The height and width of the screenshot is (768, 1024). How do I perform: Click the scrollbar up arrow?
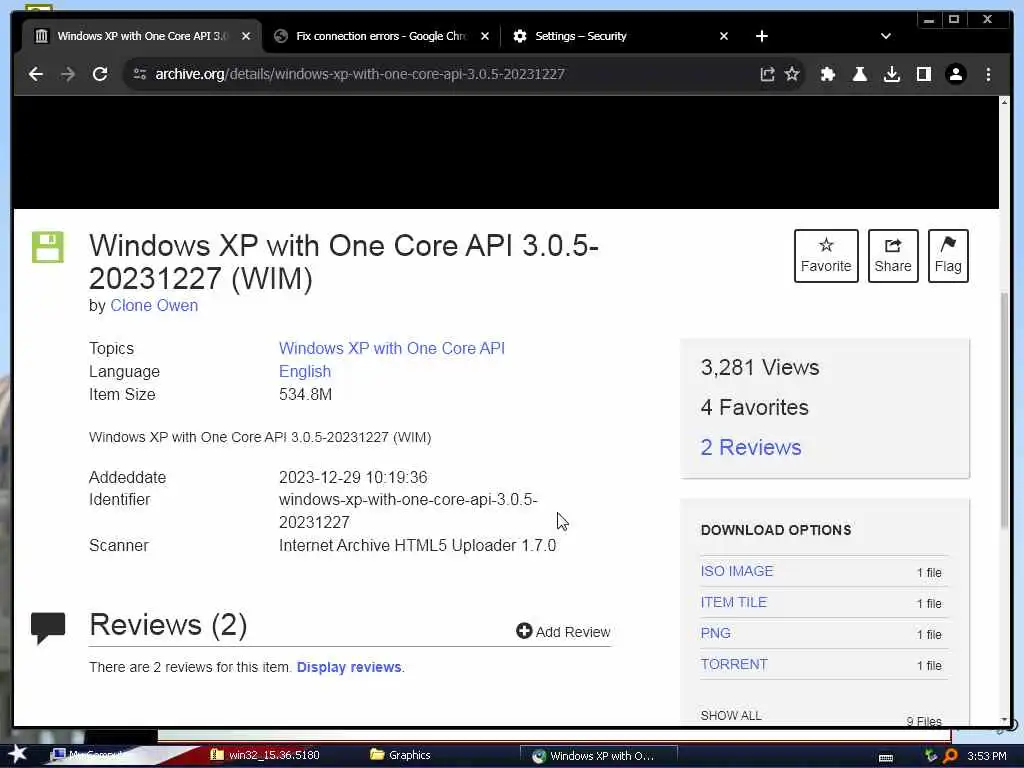click(x=1005, y=102)
